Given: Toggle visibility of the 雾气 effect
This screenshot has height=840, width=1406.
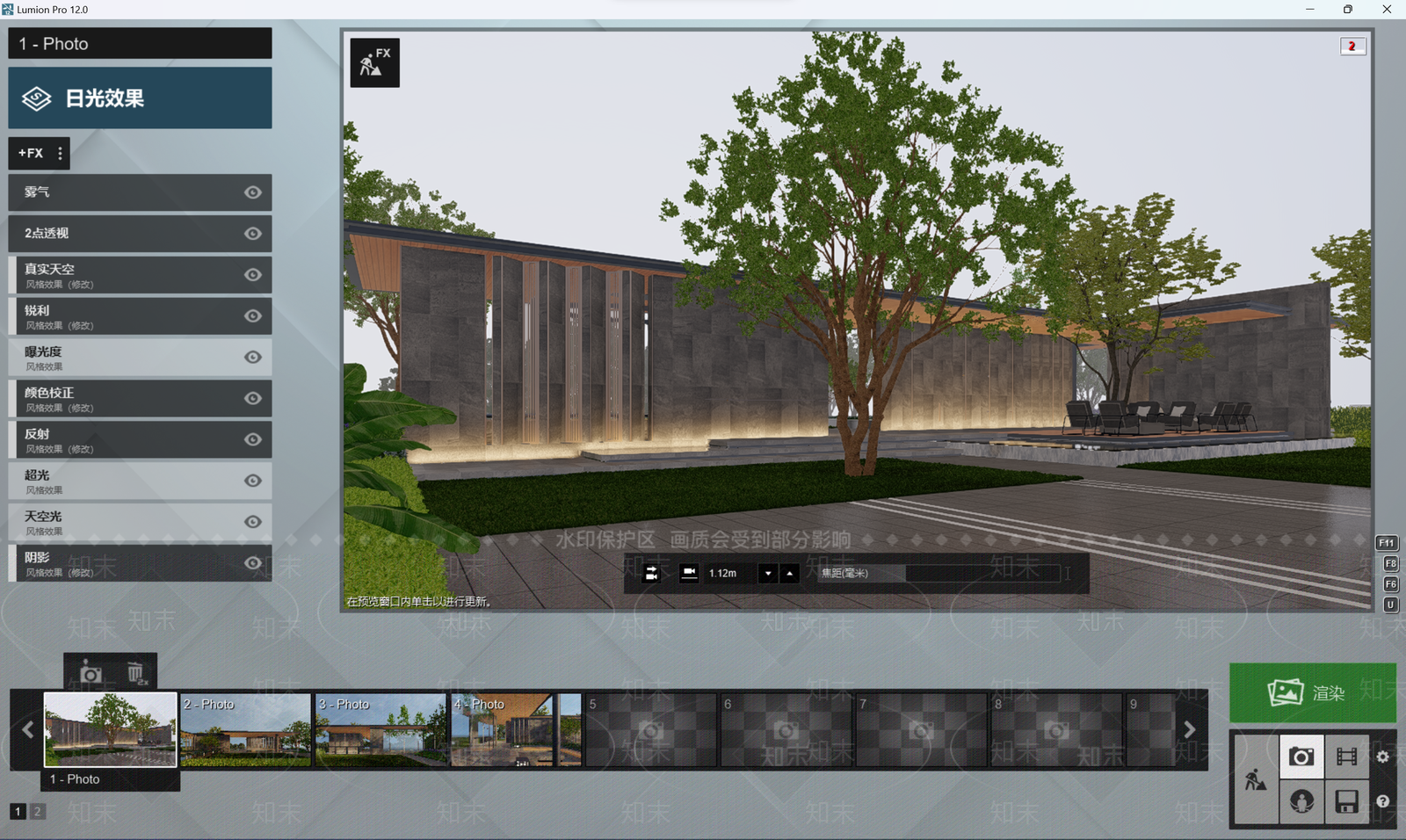Looking at the screenshot, I should coord(253,192).
